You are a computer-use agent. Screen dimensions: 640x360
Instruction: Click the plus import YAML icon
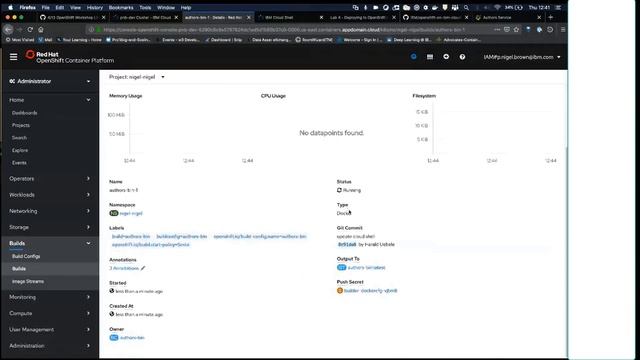[446, 57]
